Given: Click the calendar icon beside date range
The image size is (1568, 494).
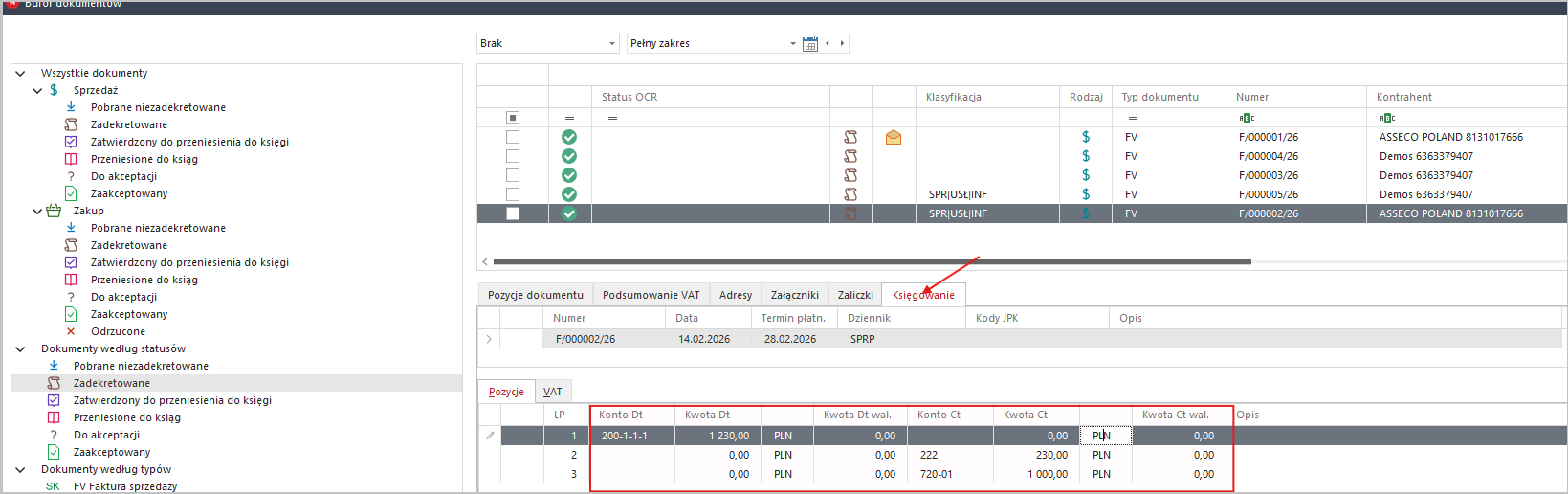Looking at the screenshot, I should tap(810, 44).
